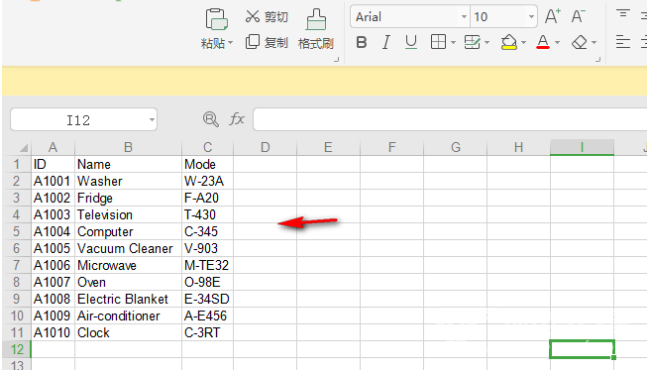Increase font size with A+ icon
The width and height of the screenshot is (648, 374).
tap(553, 17)
